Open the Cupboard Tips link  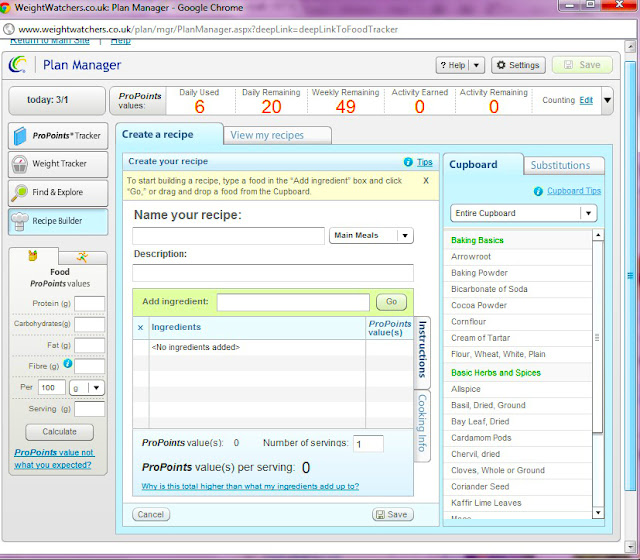pos(574,191)
